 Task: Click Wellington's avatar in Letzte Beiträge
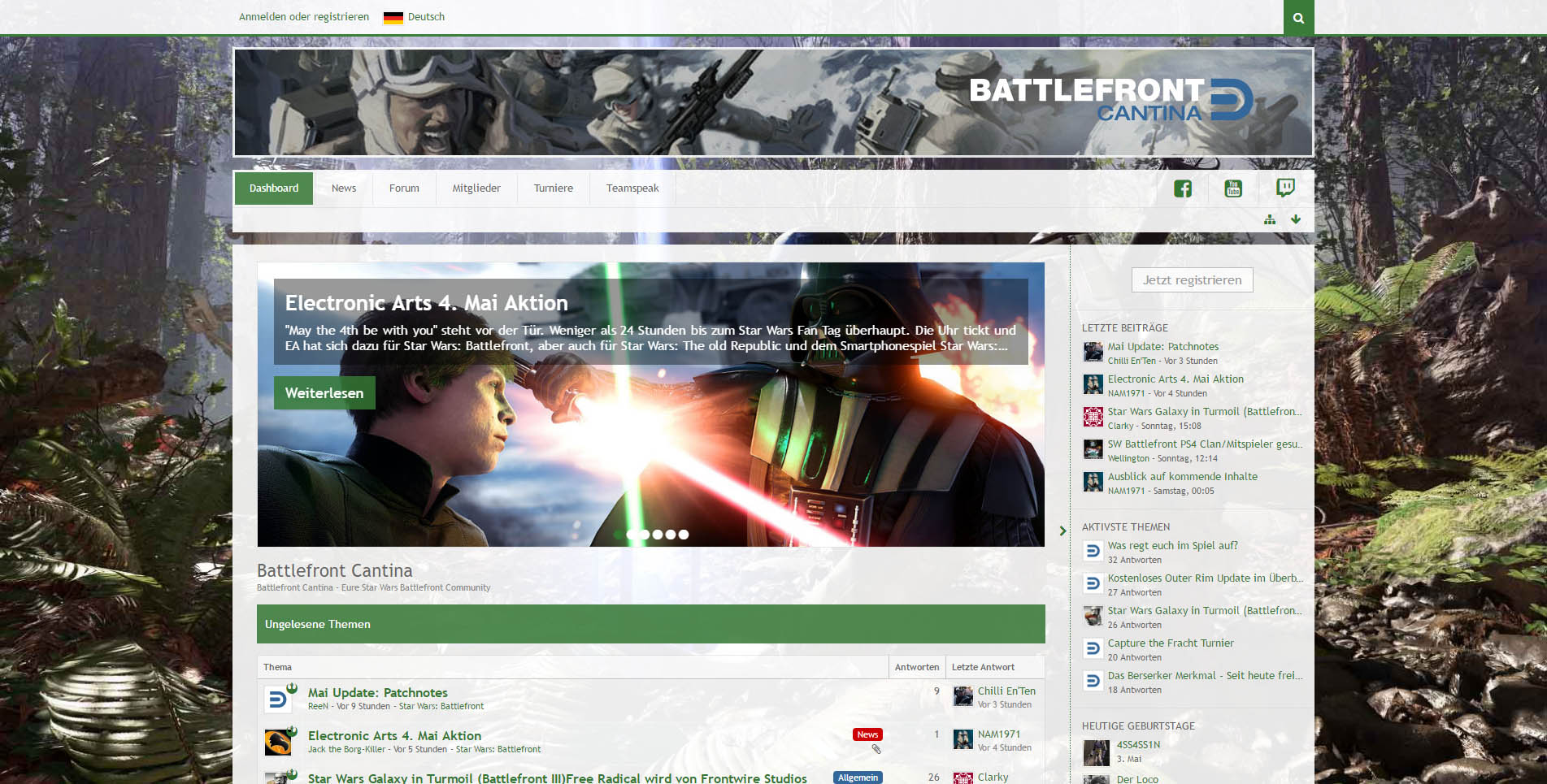tap(1093, 449)
